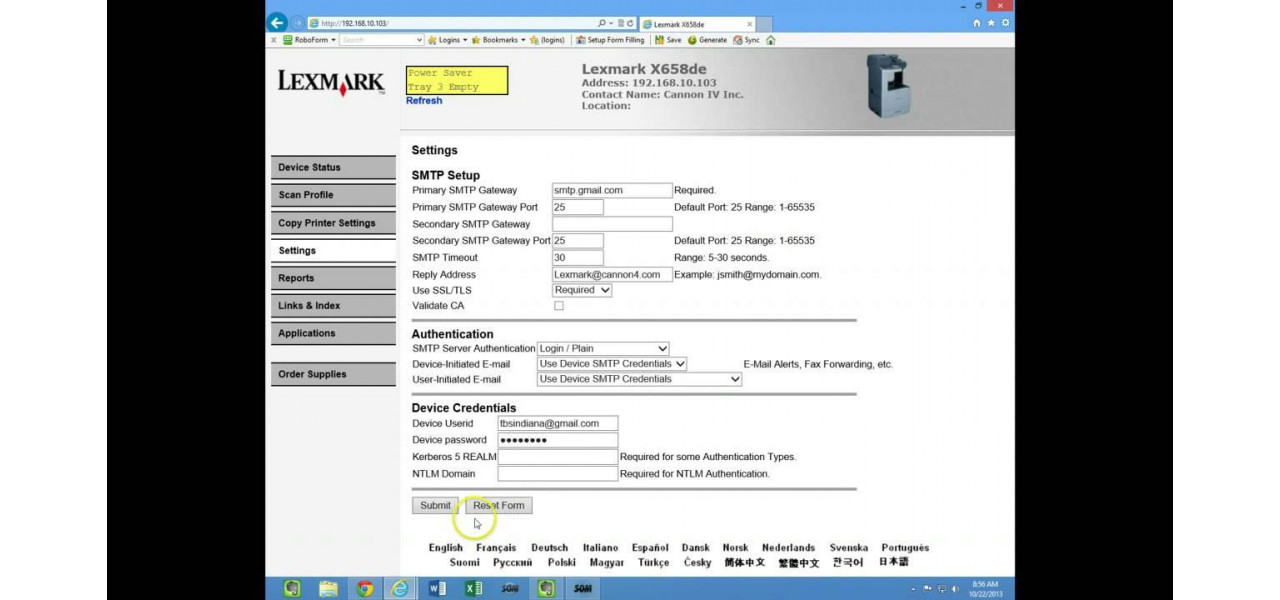Click the Secondary SMTP Gateway Port field
This screenshot has width=1280, height=600.
tap(578, 241)
